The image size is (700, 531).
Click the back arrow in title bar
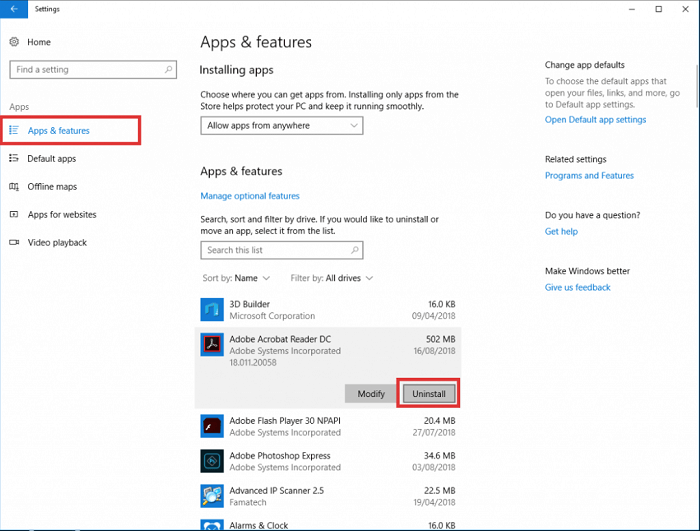(x=14, y=9)
